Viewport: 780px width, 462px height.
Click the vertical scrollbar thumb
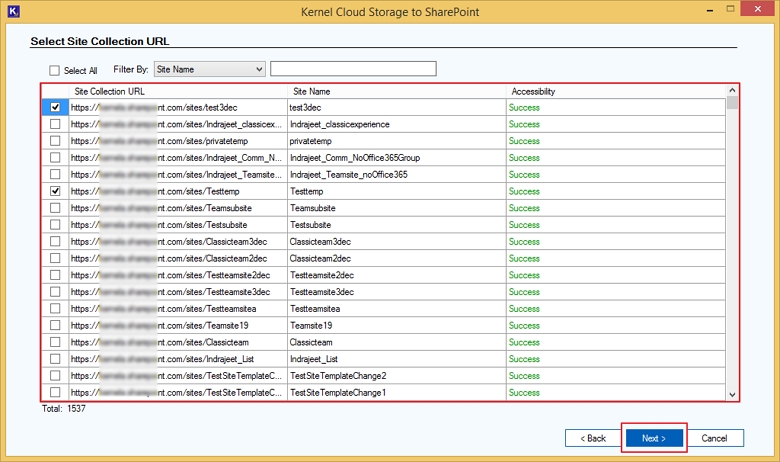[x=732, y=102]
